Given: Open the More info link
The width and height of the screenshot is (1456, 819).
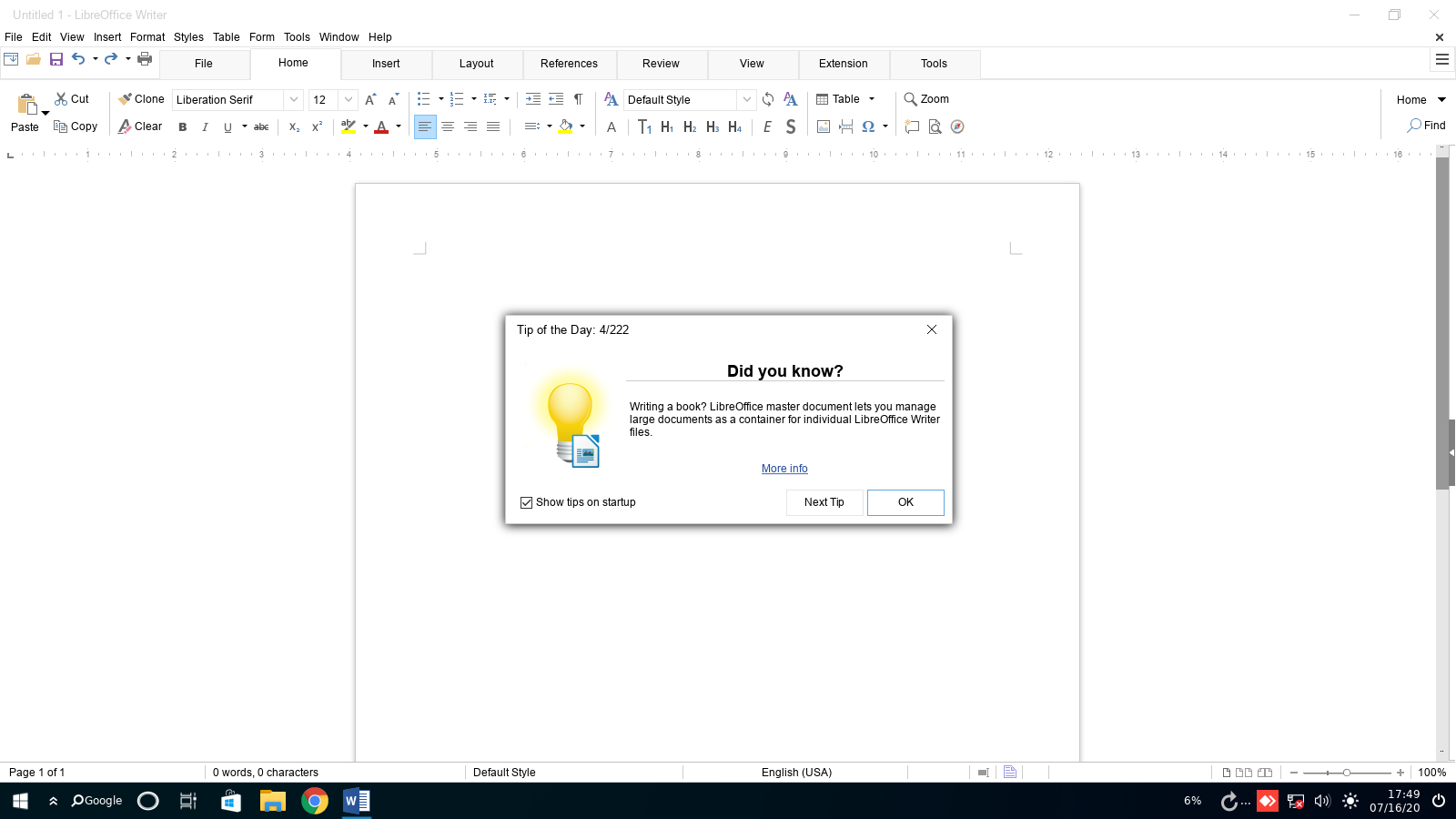Looking at the screenshot, I should click(x=784, y=469).
